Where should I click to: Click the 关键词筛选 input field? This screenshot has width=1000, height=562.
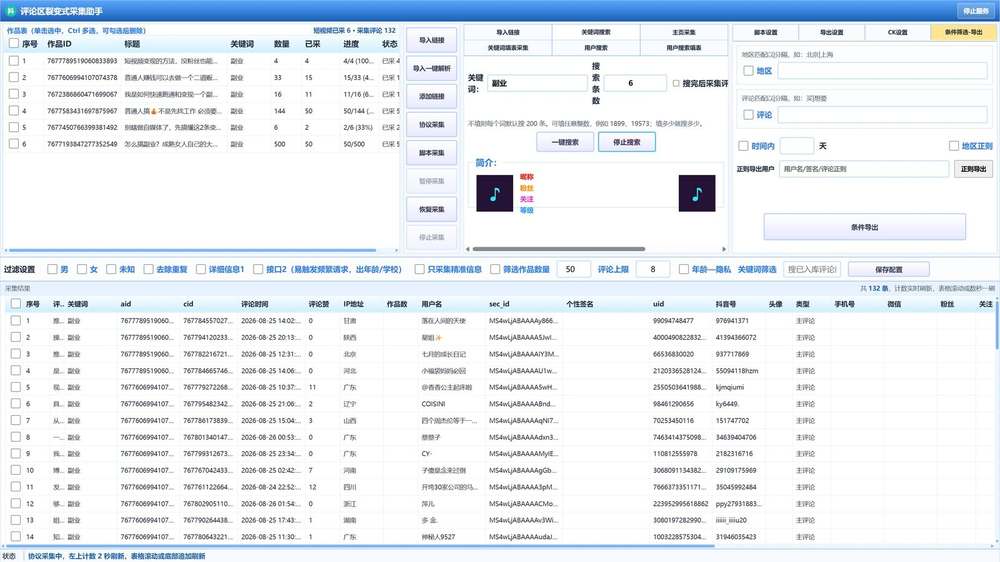tap(812, 269)
